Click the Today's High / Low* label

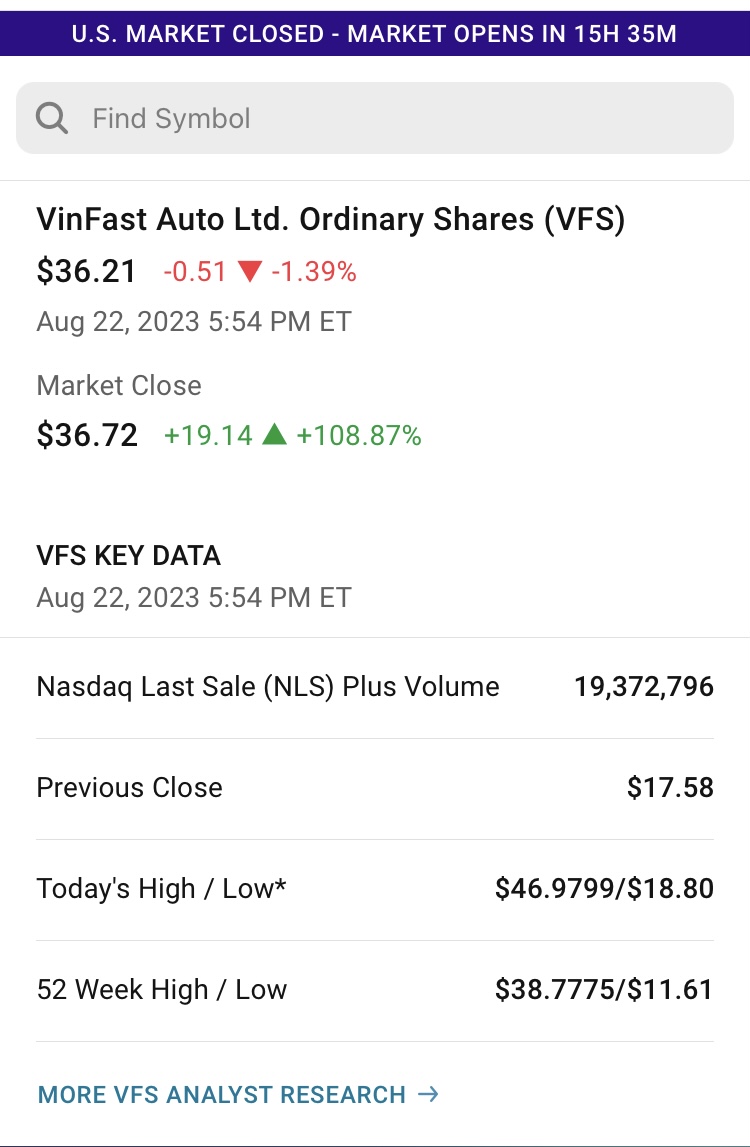point(161,889)
